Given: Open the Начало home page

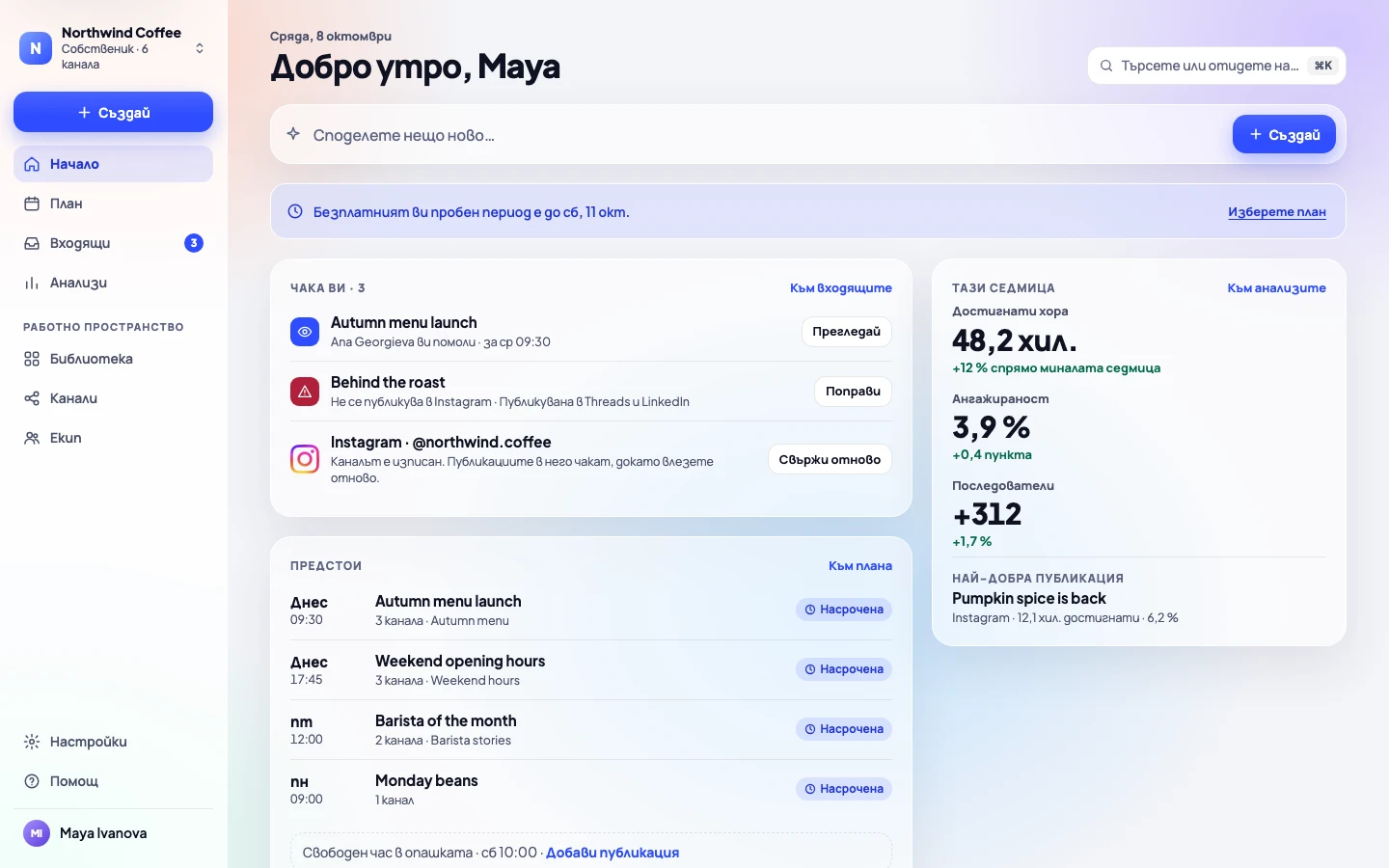Looking at the screenshot, I should click(113, 164).
